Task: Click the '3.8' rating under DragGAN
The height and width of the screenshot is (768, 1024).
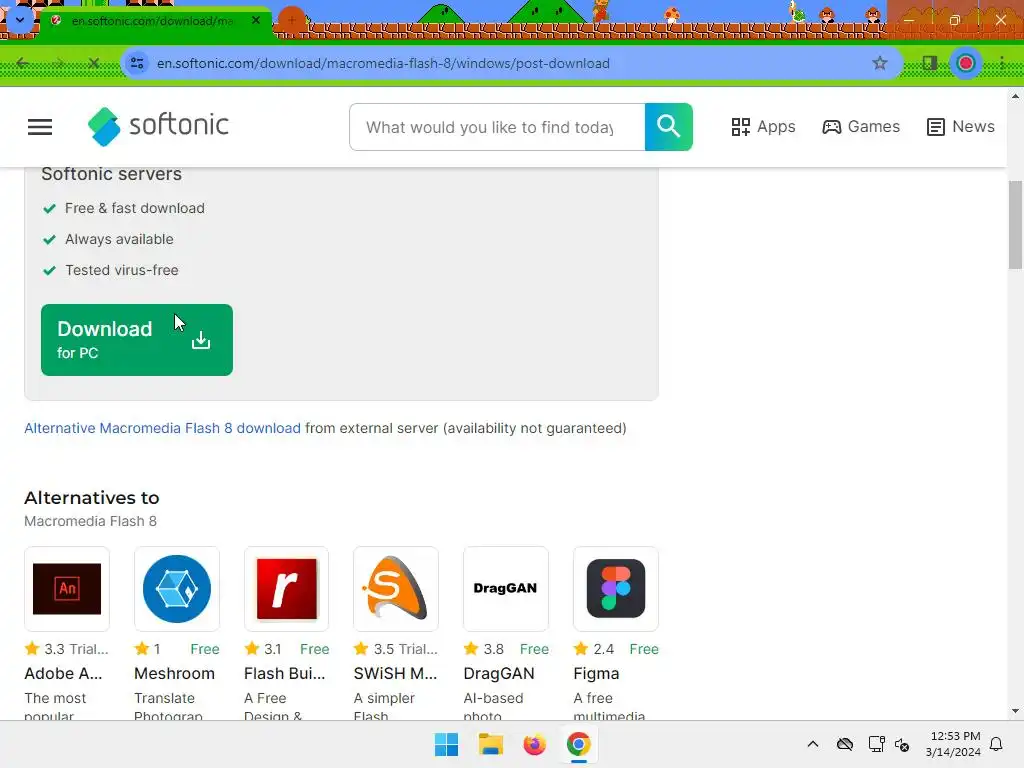Action: [x=493, y=649]
